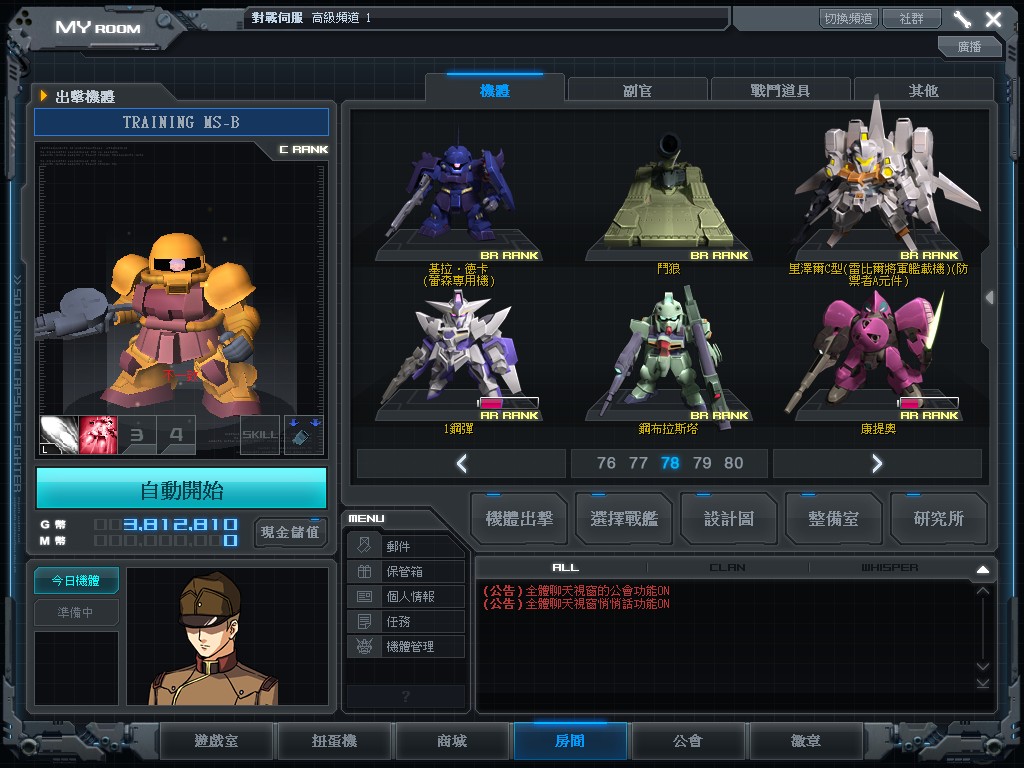The width and height of the screenshot is (1024, 768).
Task: Select weapon slot 4
Action: [176, 434]
